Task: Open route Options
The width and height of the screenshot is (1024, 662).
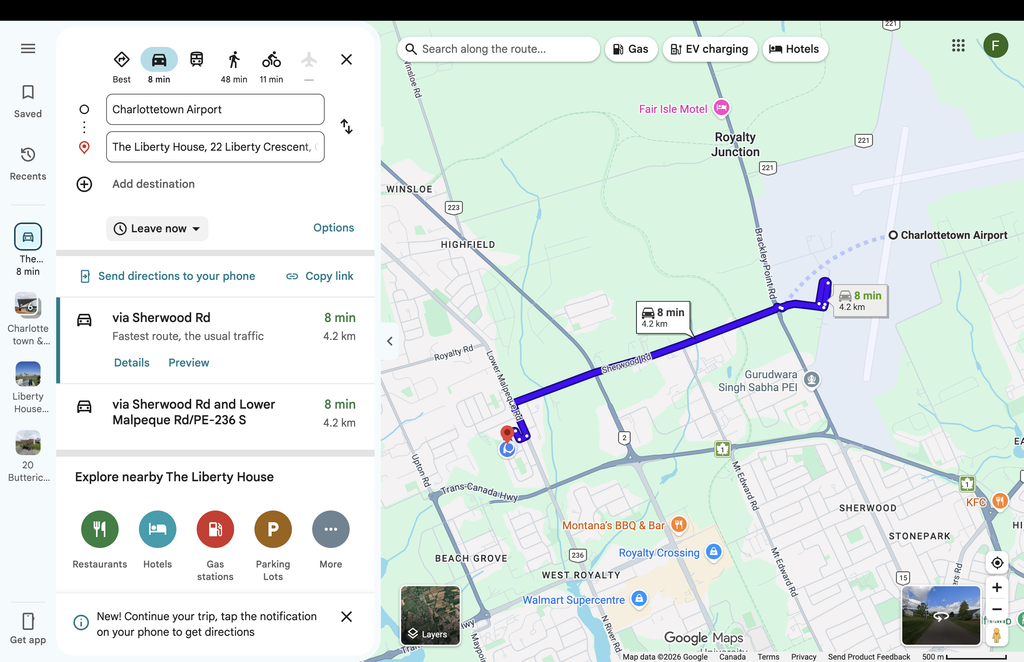Action: tap(333, 228)
